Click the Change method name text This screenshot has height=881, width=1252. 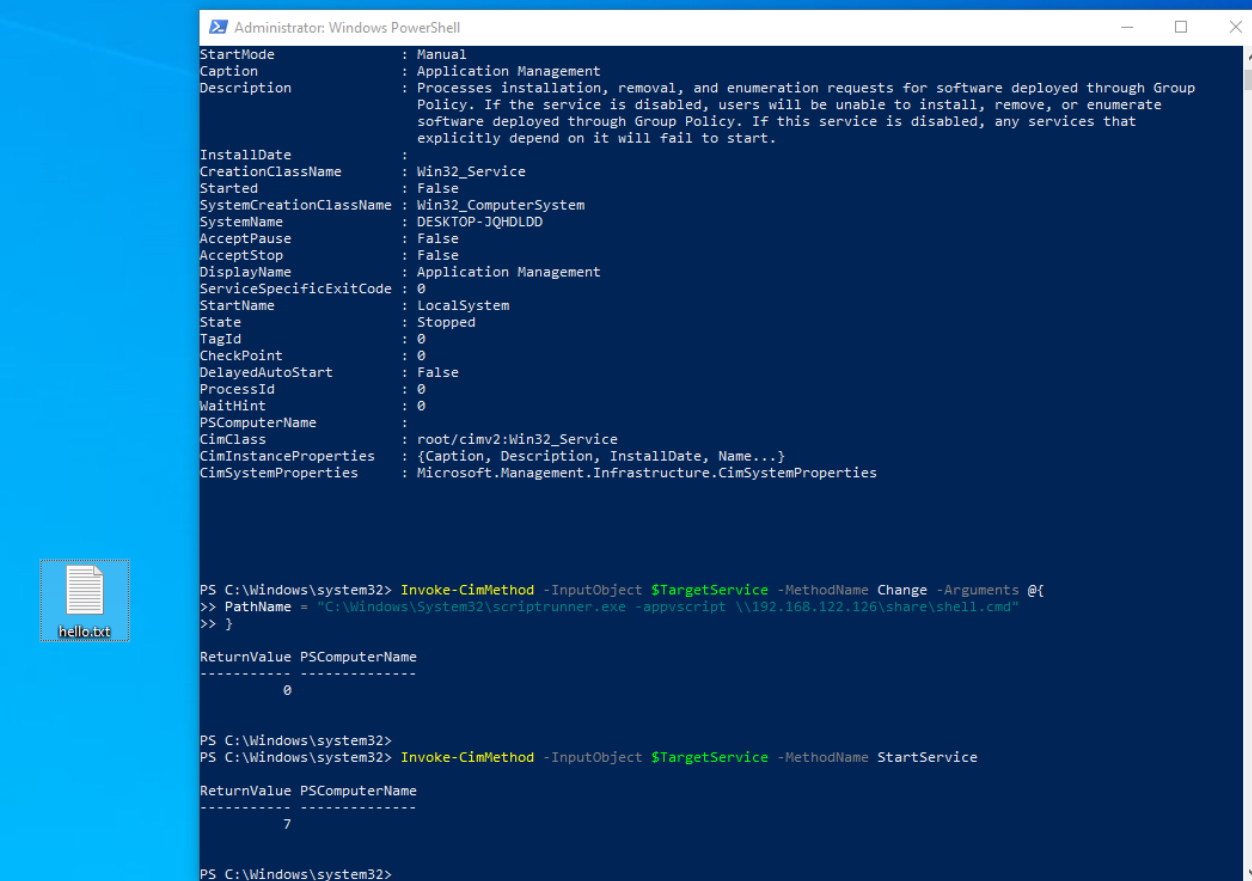(x=901, y=590)
